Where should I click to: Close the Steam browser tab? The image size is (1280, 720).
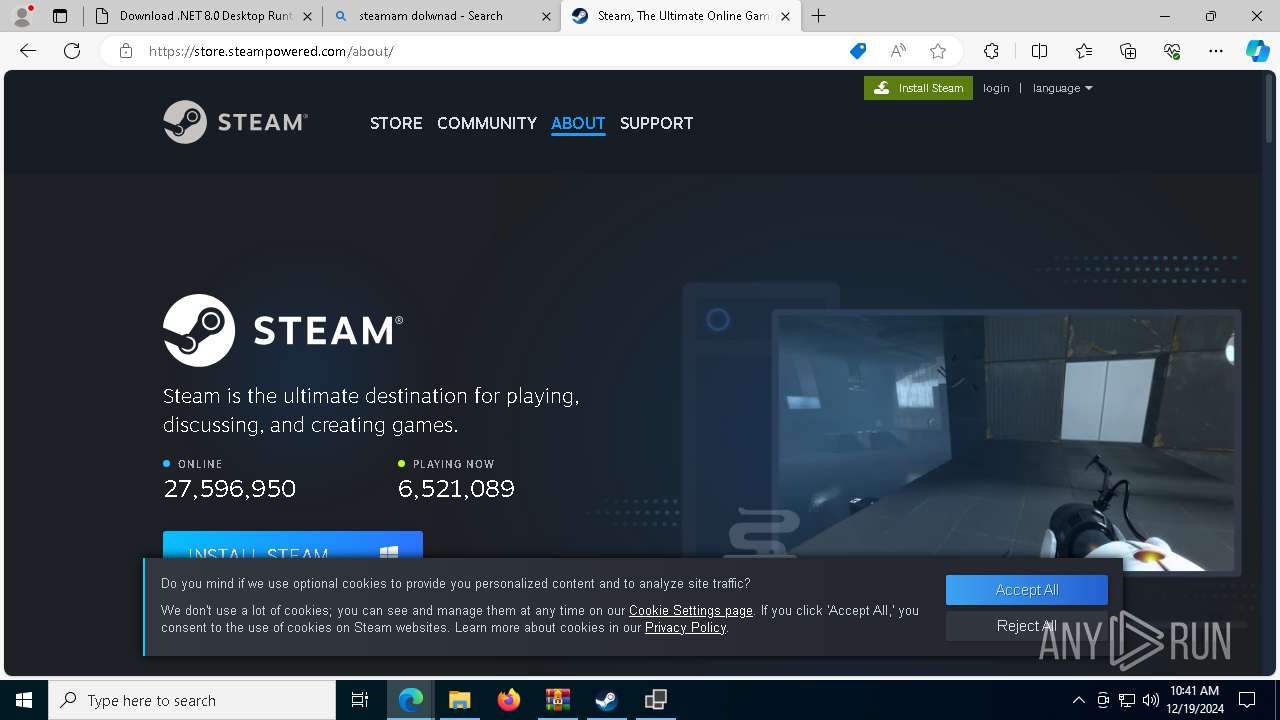click(785, 16)
